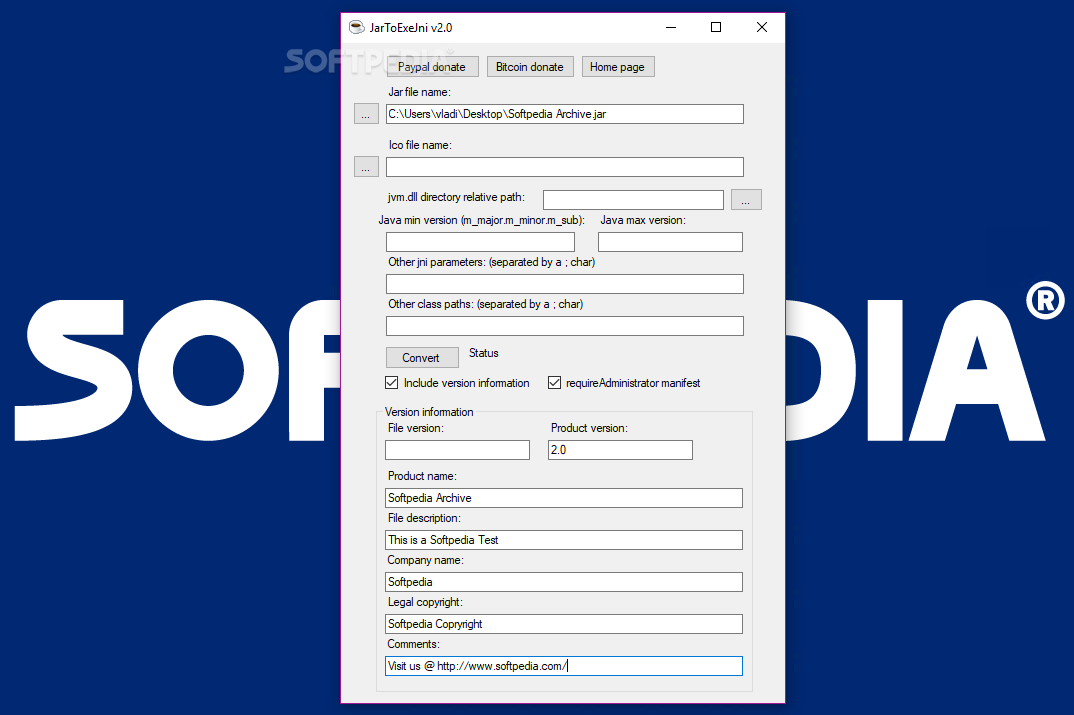Focus the Java max version field
The height and width of the screenshot is (715, 1074).
[x=670, y=242]
